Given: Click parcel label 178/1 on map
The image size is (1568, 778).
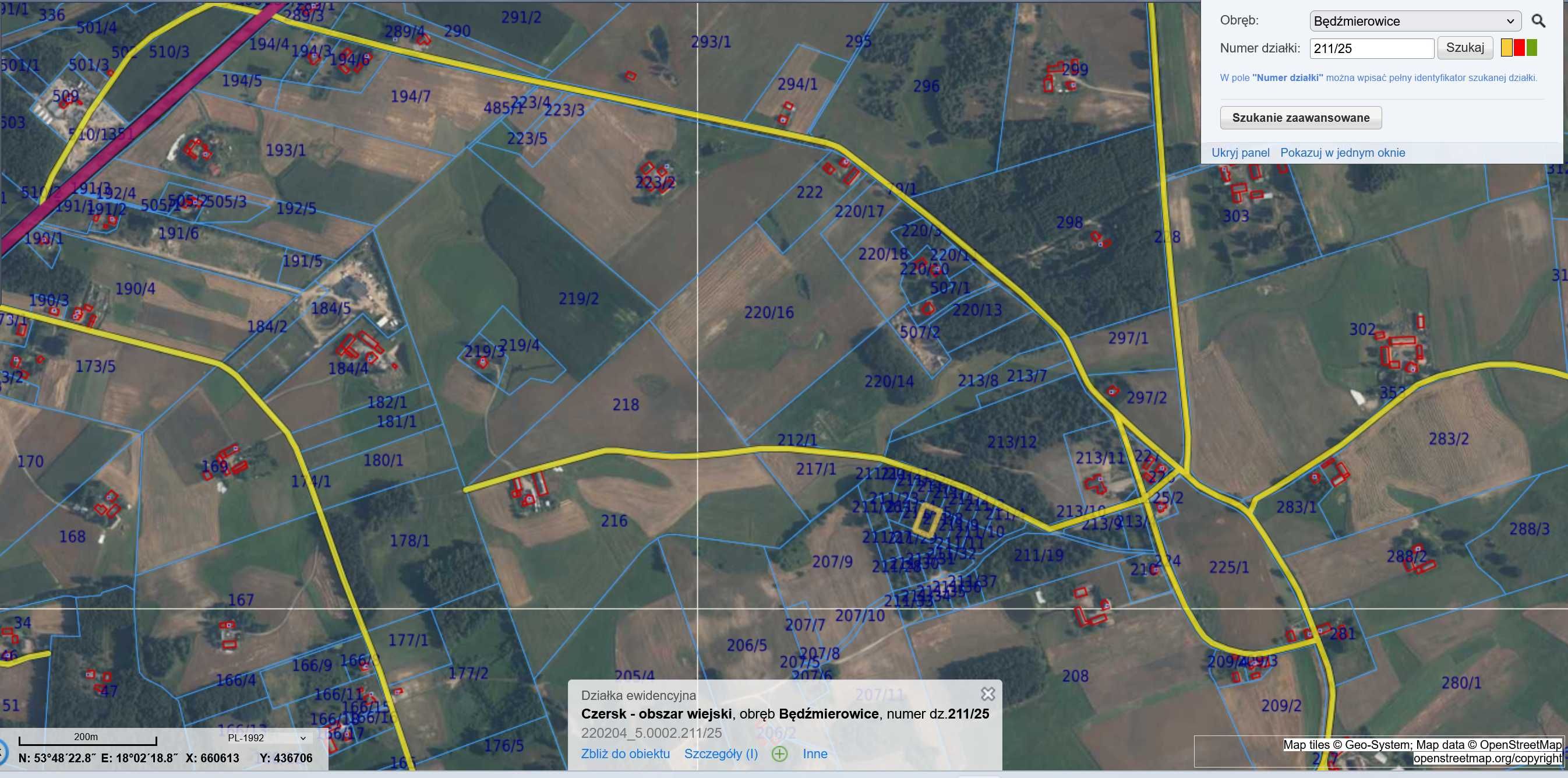Looking at the screenshot, I should click(409, 540).
